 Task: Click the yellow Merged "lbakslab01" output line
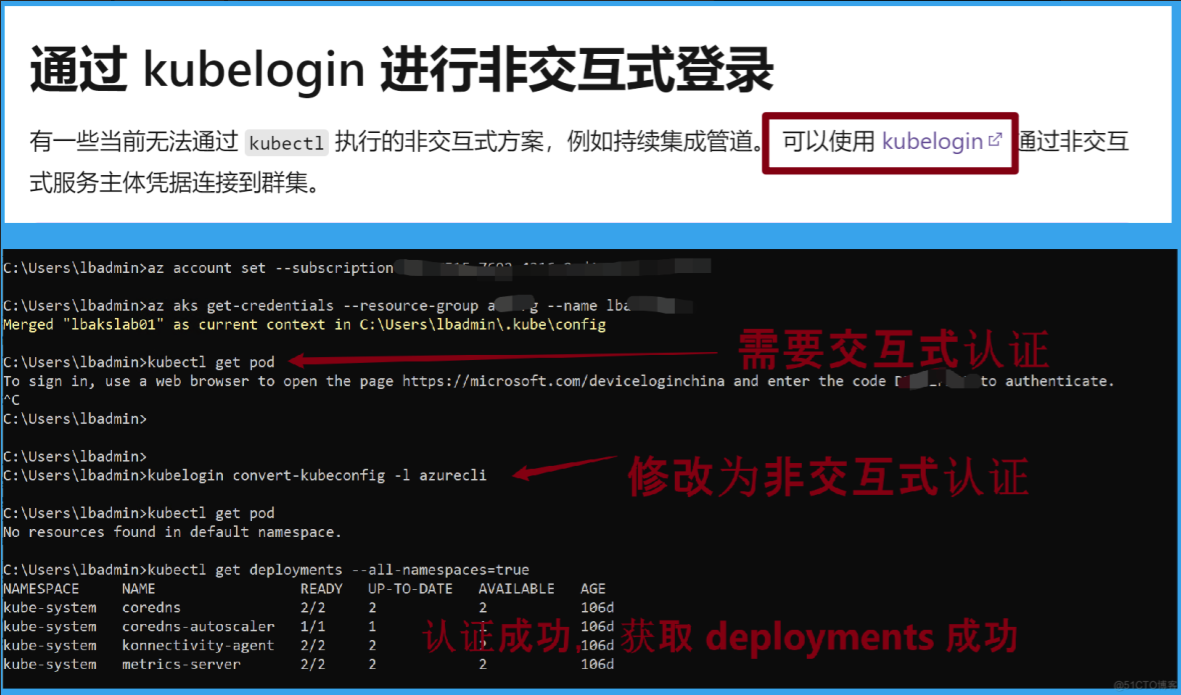(x=304, y=324)
